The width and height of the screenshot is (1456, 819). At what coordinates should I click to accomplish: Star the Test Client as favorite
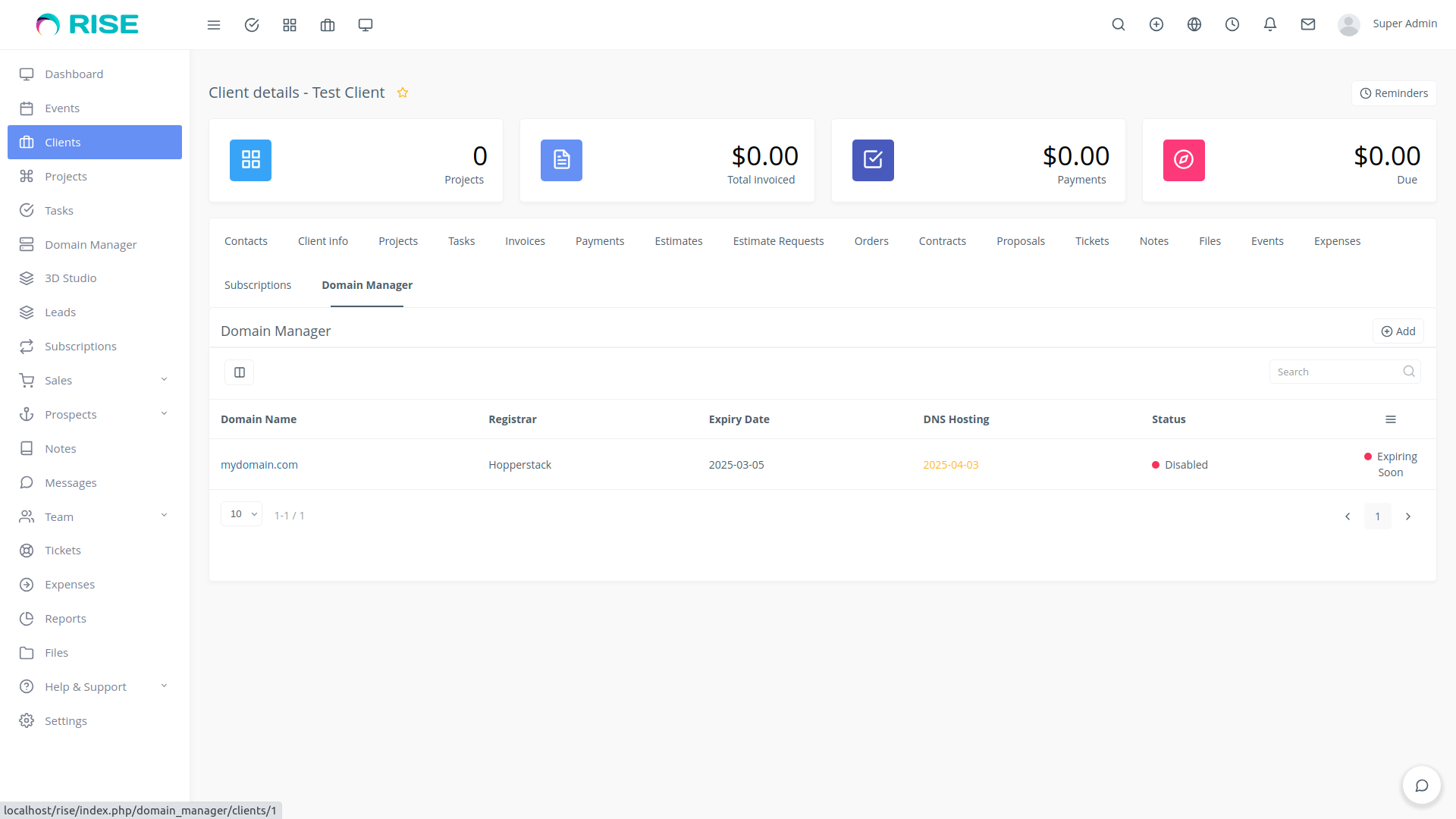point(403,92)
